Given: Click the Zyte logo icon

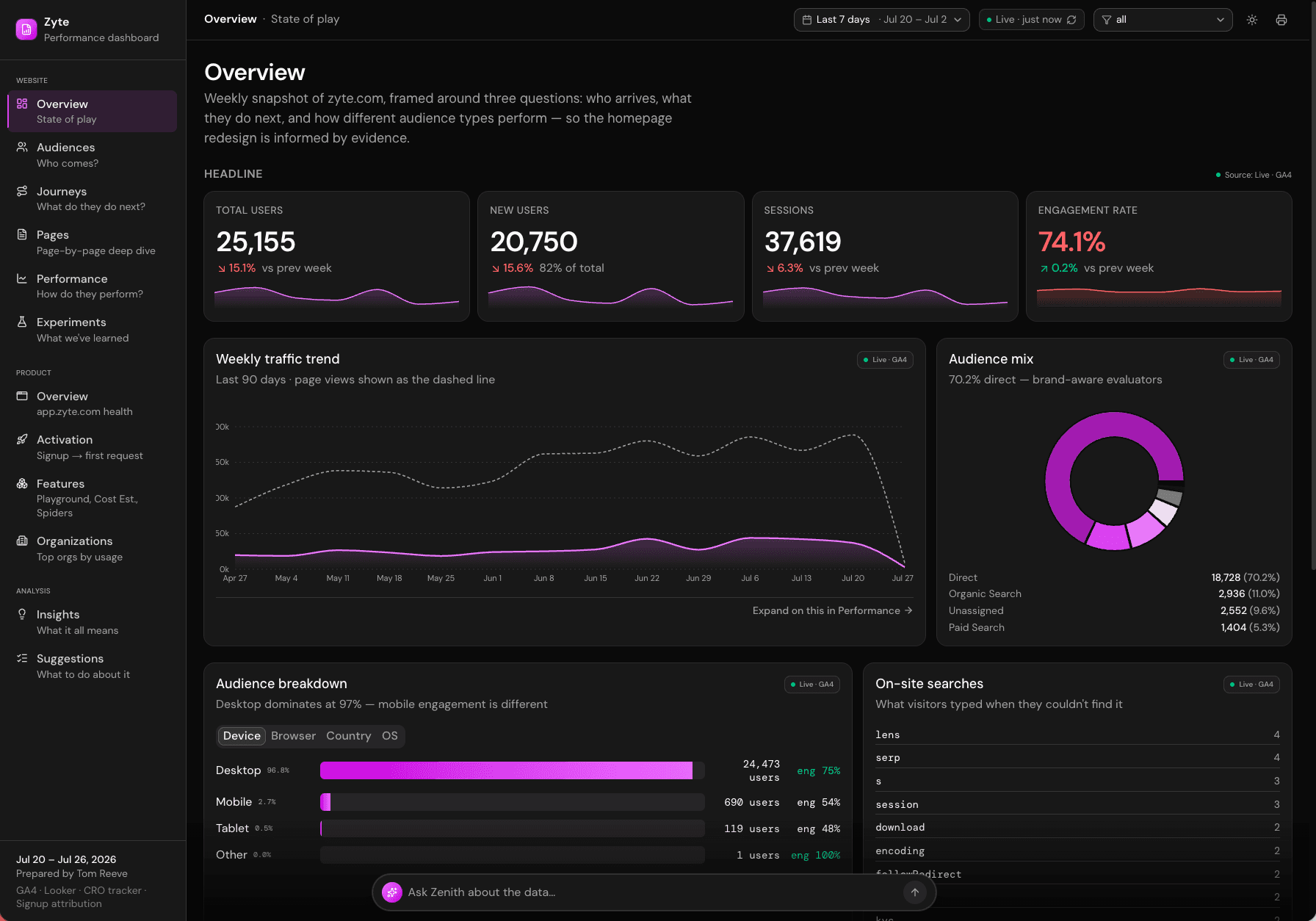Looking at the screenshot, I should 26,29.
